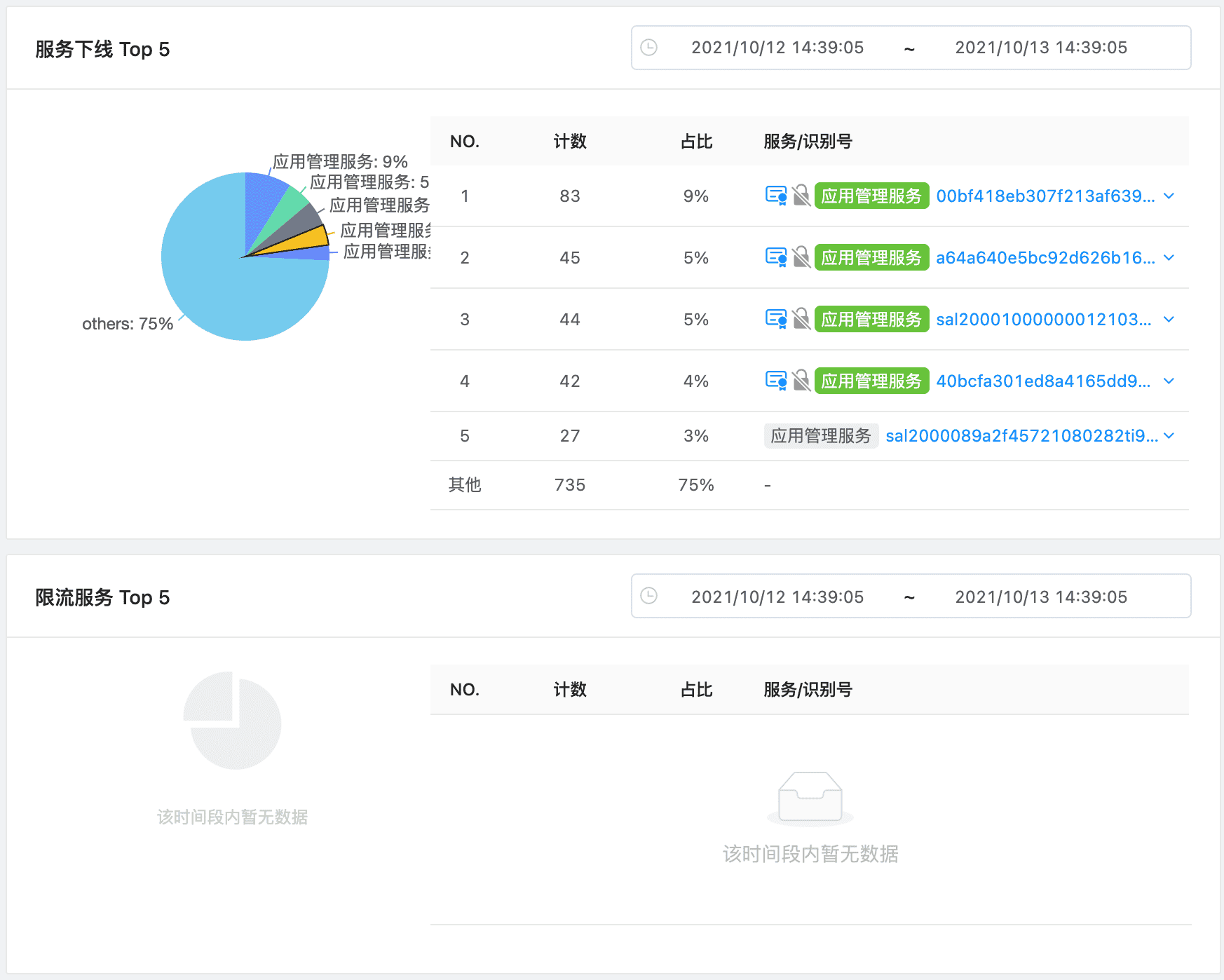Click NO. header in 限流服务 table
Viewport: 1224px width, 980px height.
(x=465, y=690)
